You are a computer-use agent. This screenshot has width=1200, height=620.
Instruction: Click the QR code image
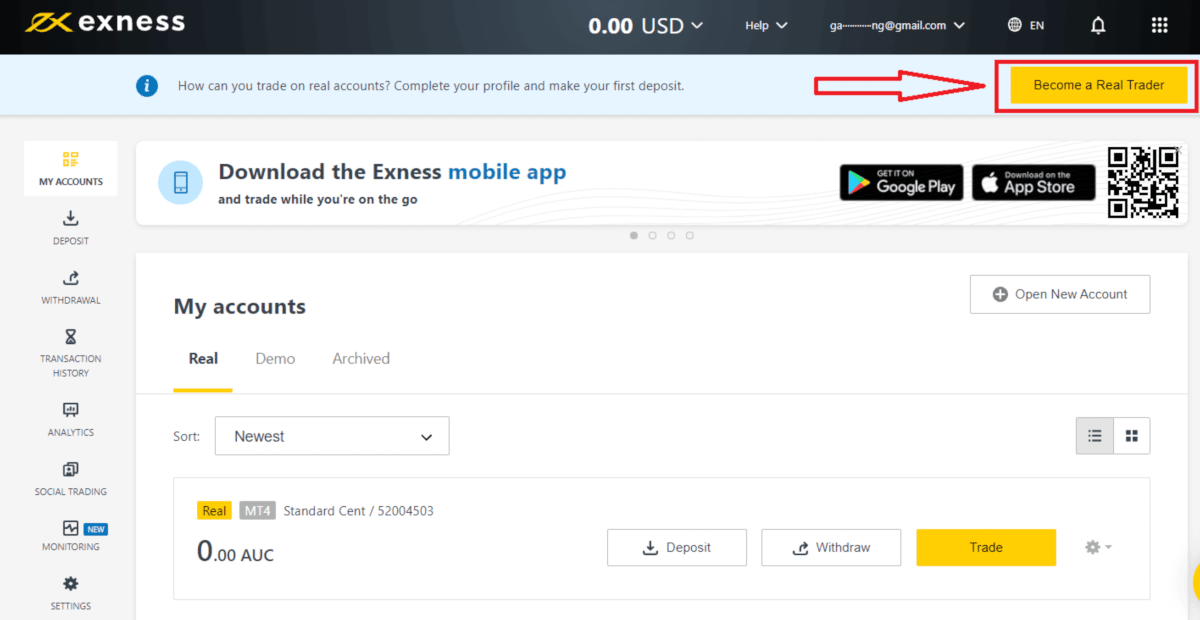(x=1144, y=182)
